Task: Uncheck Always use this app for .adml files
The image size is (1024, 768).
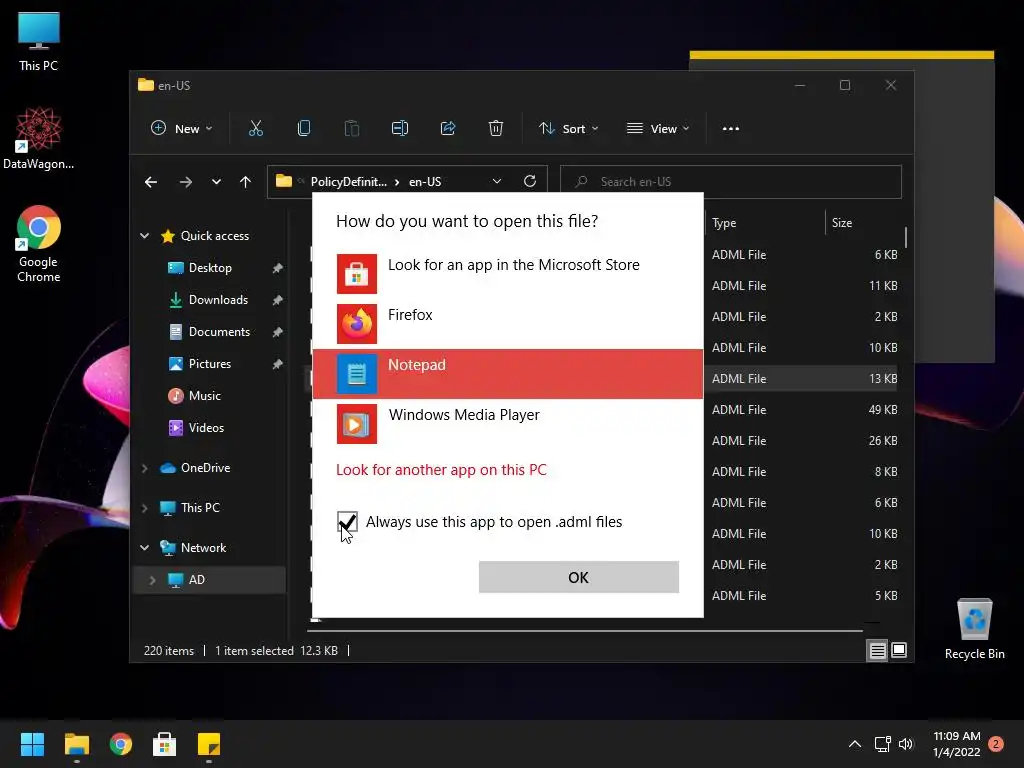Action: [347, 522]
